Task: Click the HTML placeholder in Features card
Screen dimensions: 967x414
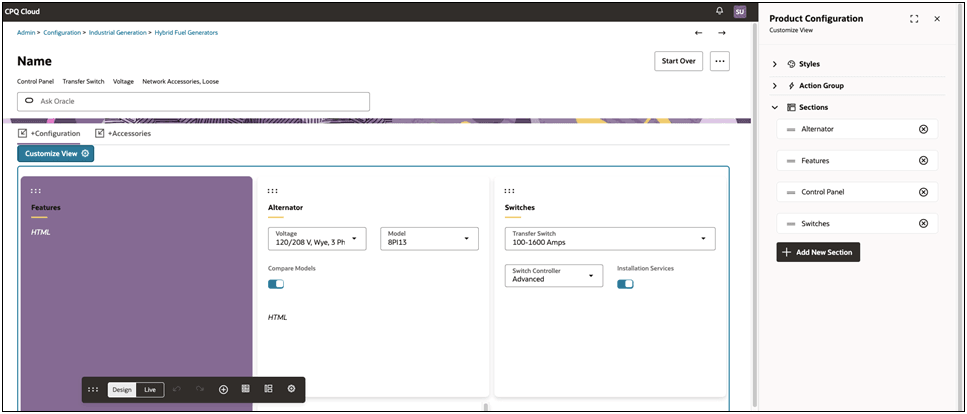Action: coord(41,233)
